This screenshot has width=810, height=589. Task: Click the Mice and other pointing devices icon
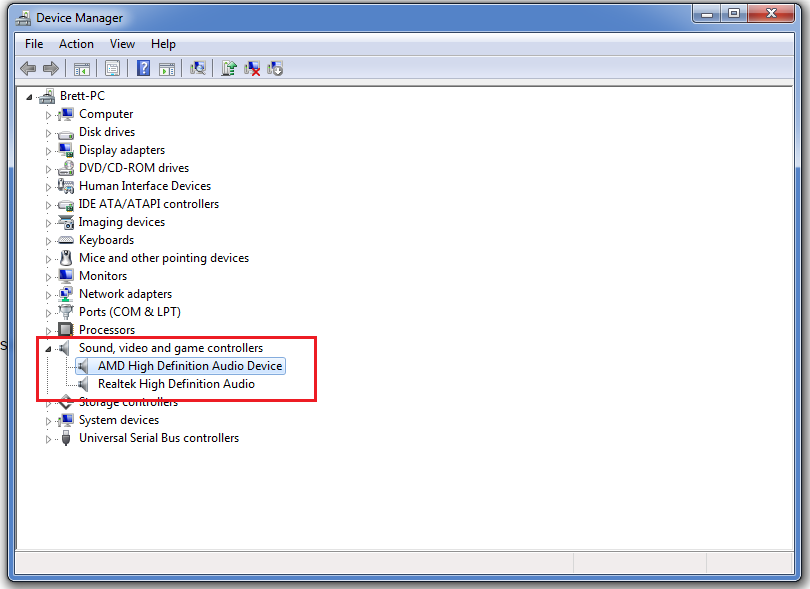66,258
